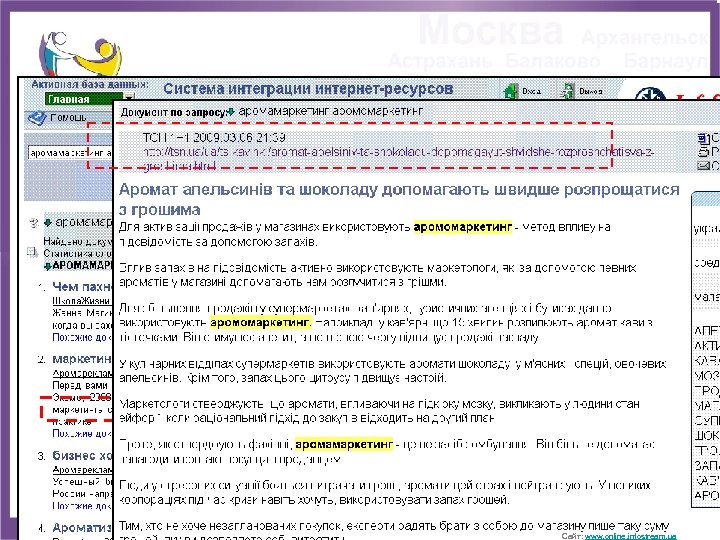Click Аромареклама source under result 2
This screenshot has width=720, height=540.
(82, 373)
